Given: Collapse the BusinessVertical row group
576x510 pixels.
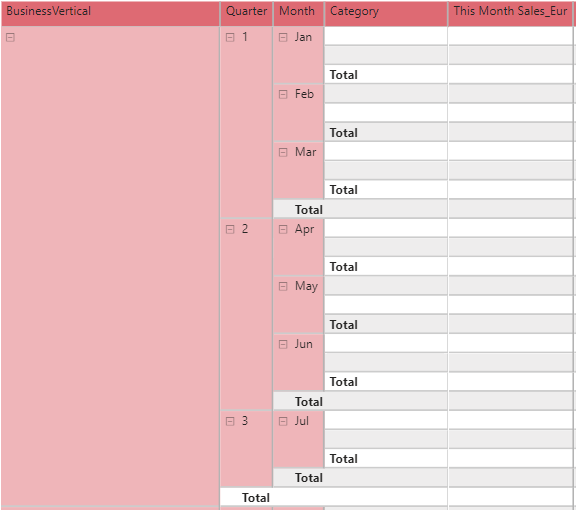Looking at the screenshot, I should pos(10,37).
